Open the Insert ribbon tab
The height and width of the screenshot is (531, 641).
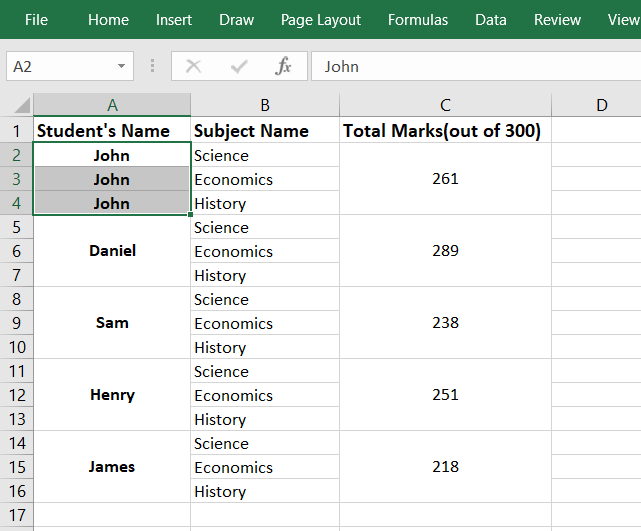click(174, 20)
